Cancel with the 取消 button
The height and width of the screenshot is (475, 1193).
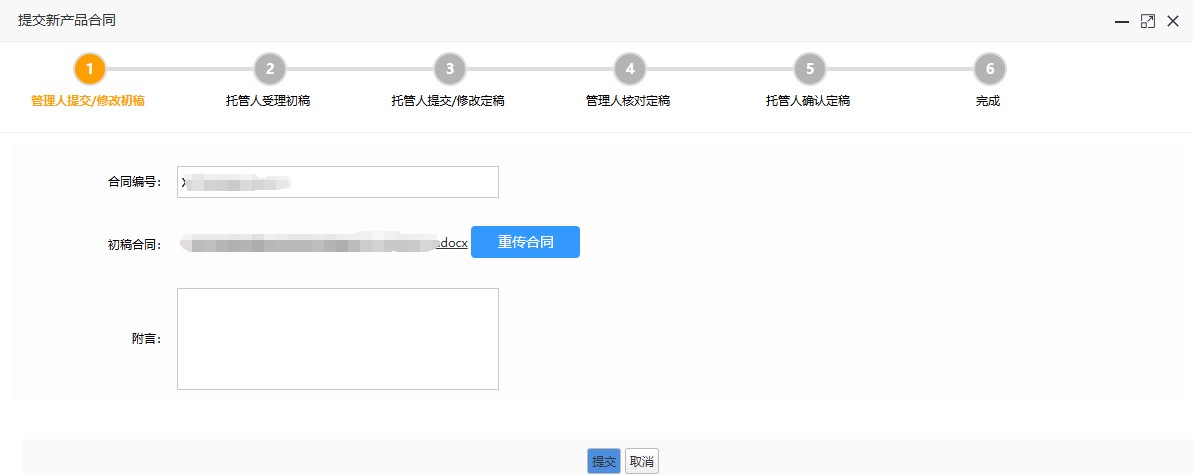click(x=642, y=461)
